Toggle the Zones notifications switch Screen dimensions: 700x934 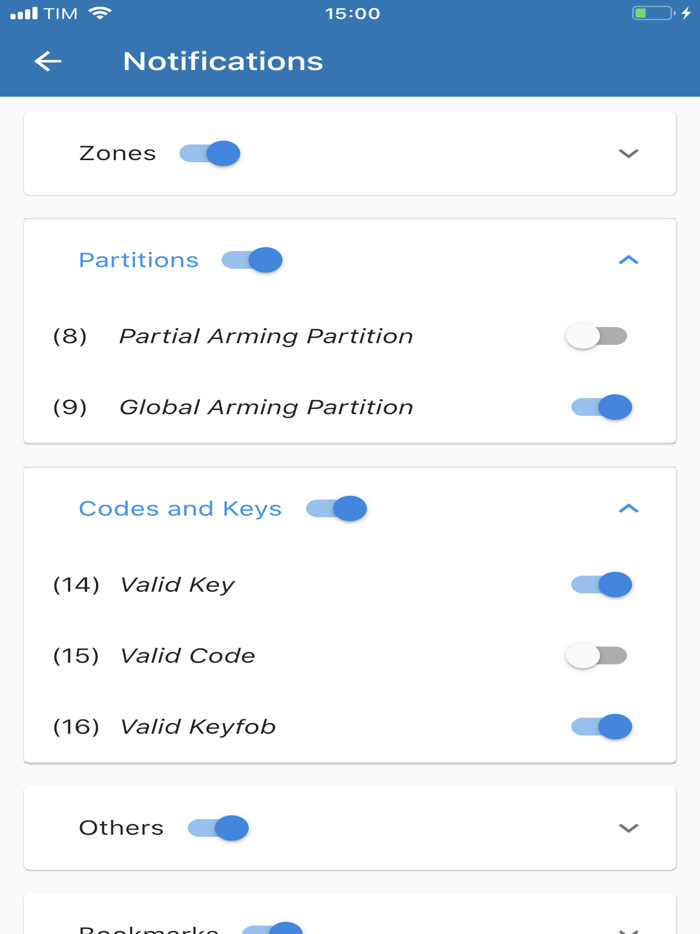tap(210, 154)
